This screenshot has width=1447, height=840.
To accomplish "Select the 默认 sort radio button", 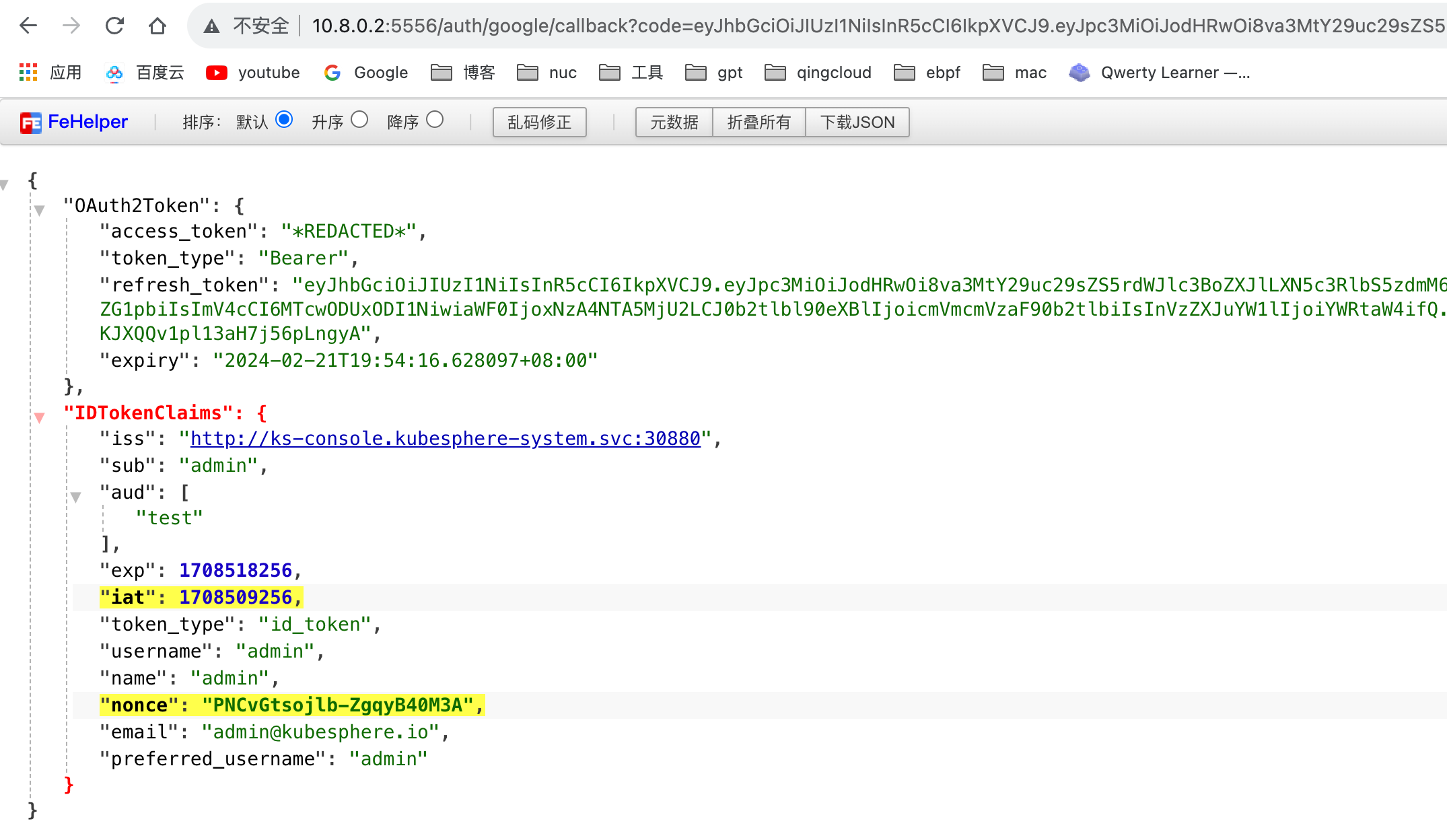I will (x=284, y=120).
